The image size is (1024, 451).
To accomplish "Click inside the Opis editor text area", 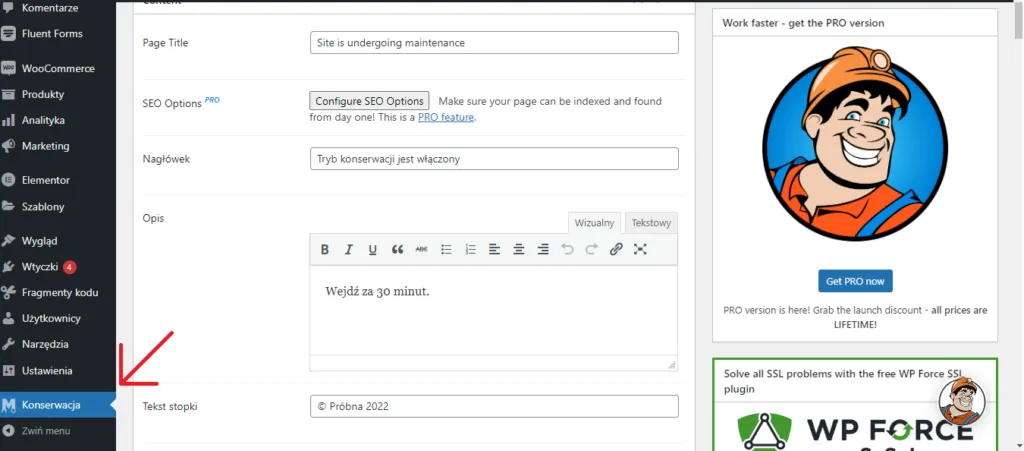I will [494, 310].
